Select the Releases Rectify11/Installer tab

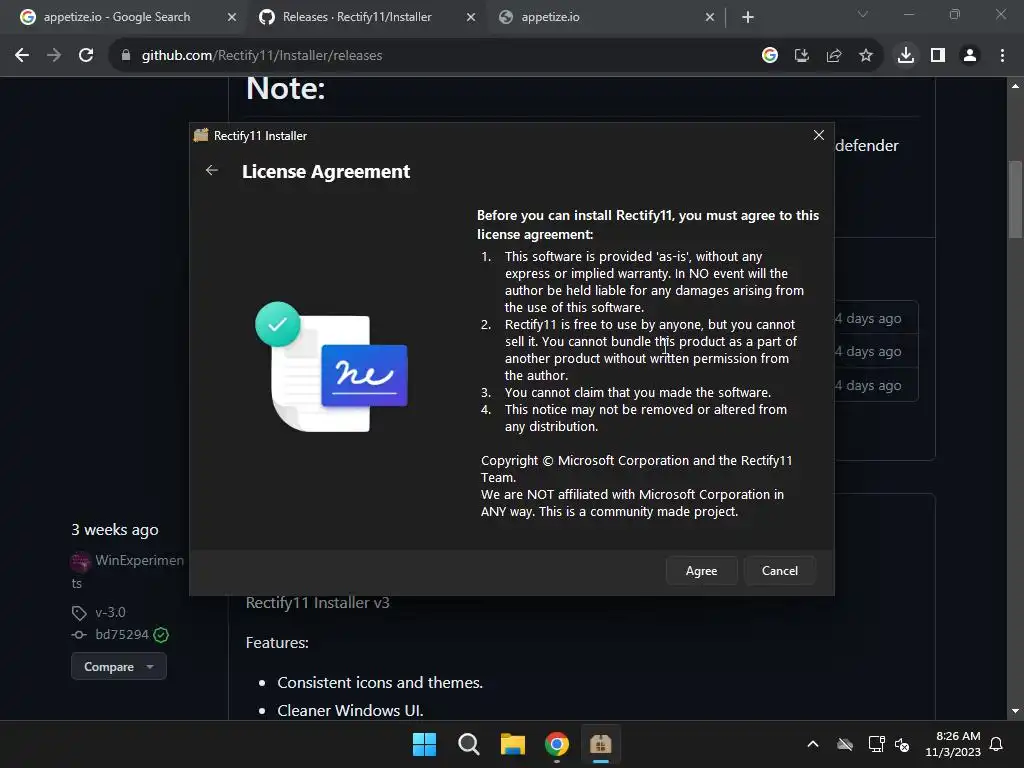[357, 17]
